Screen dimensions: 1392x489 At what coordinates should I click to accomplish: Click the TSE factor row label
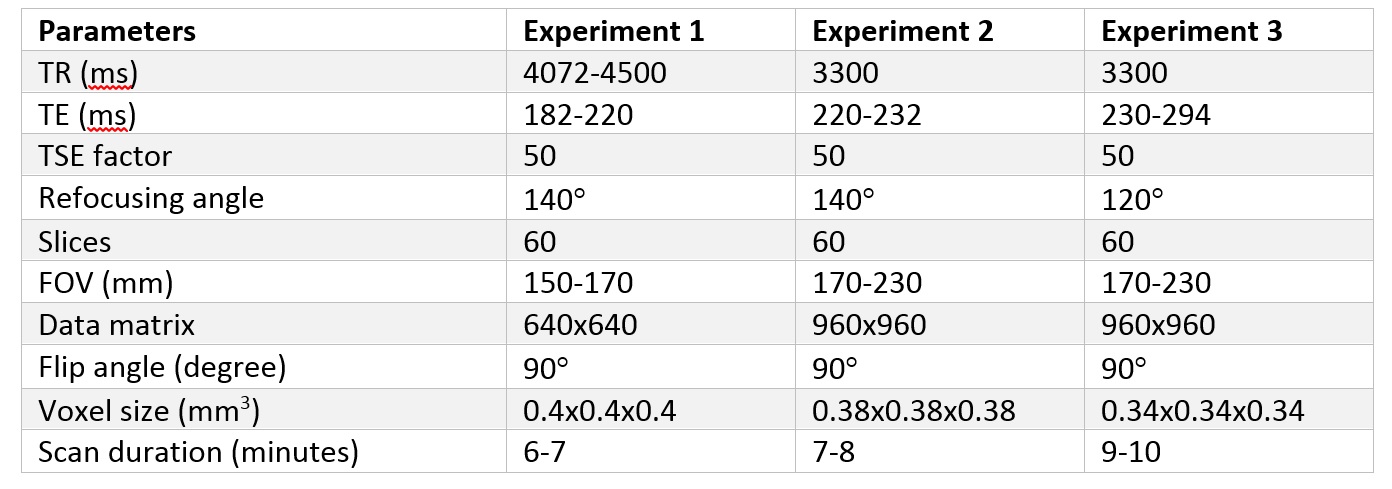click(x=105, y=157)
